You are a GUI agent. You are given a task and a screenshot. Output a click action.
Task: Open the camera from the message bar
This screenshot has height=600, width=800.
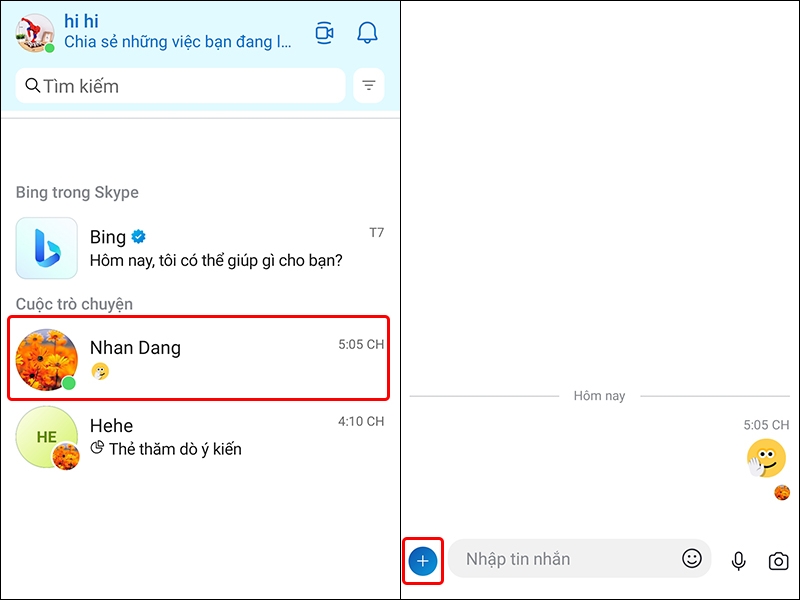(777, 559)
